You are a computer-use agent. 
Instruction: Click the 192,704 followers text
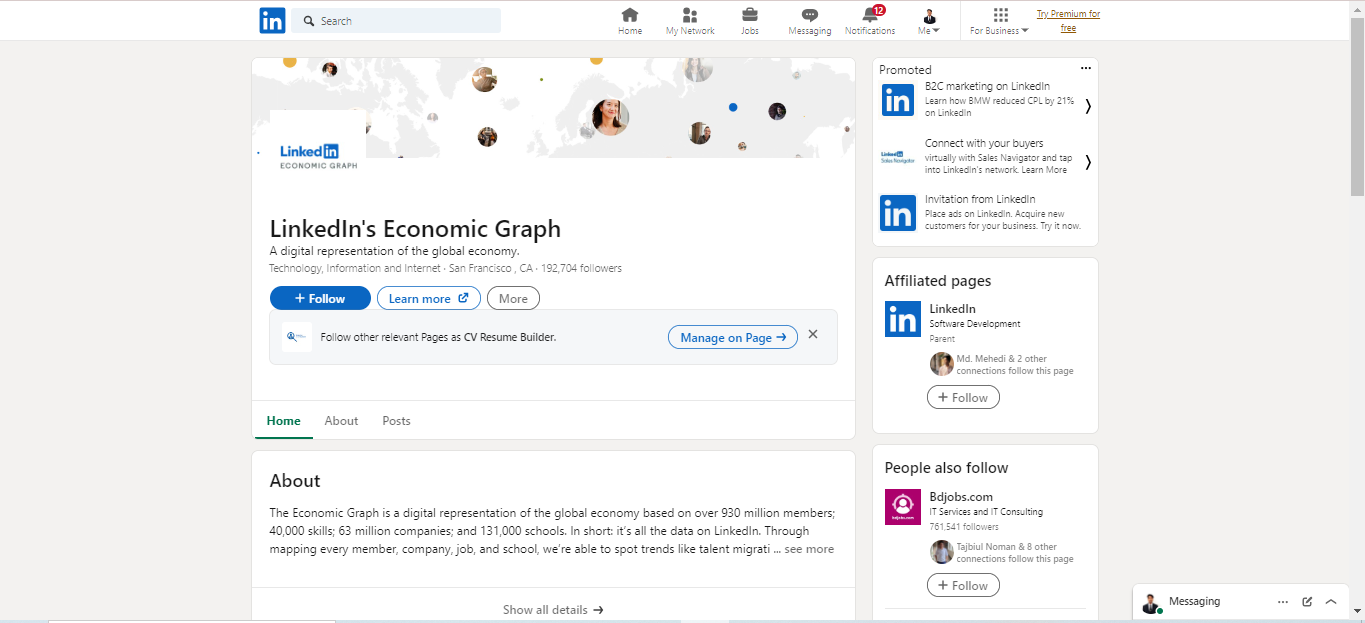click(581, 268)
